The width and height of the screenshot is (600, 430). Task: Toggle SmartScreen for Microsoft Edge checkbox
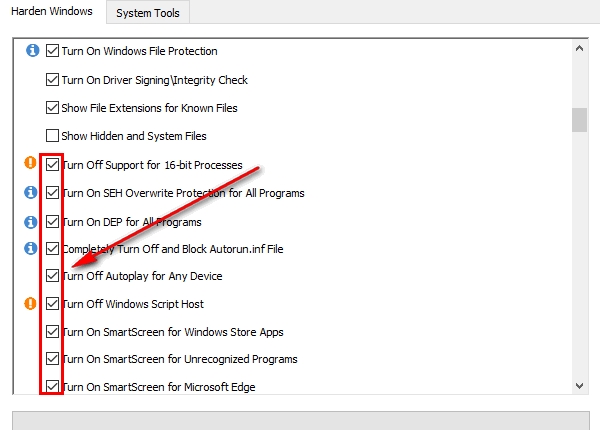click(52, 386)
